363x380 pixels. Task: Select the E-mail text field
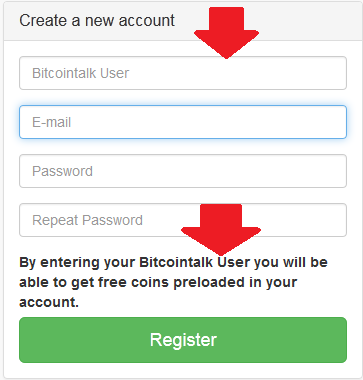pyautogui.click(x=183, y=122)
